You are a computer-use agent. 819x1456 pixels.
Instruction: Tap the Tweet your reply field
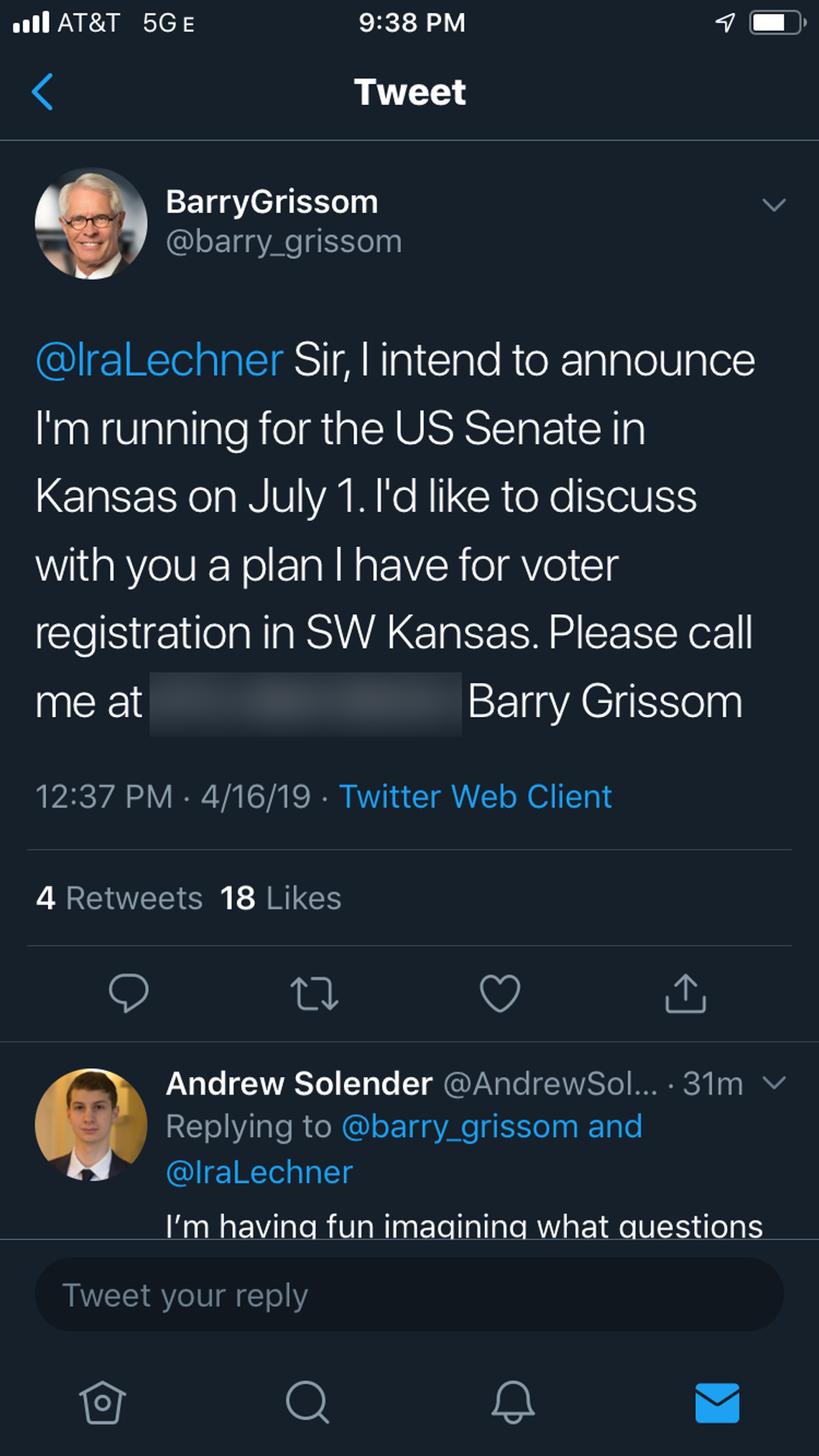pyautogui.click(x=409, y=1295)
